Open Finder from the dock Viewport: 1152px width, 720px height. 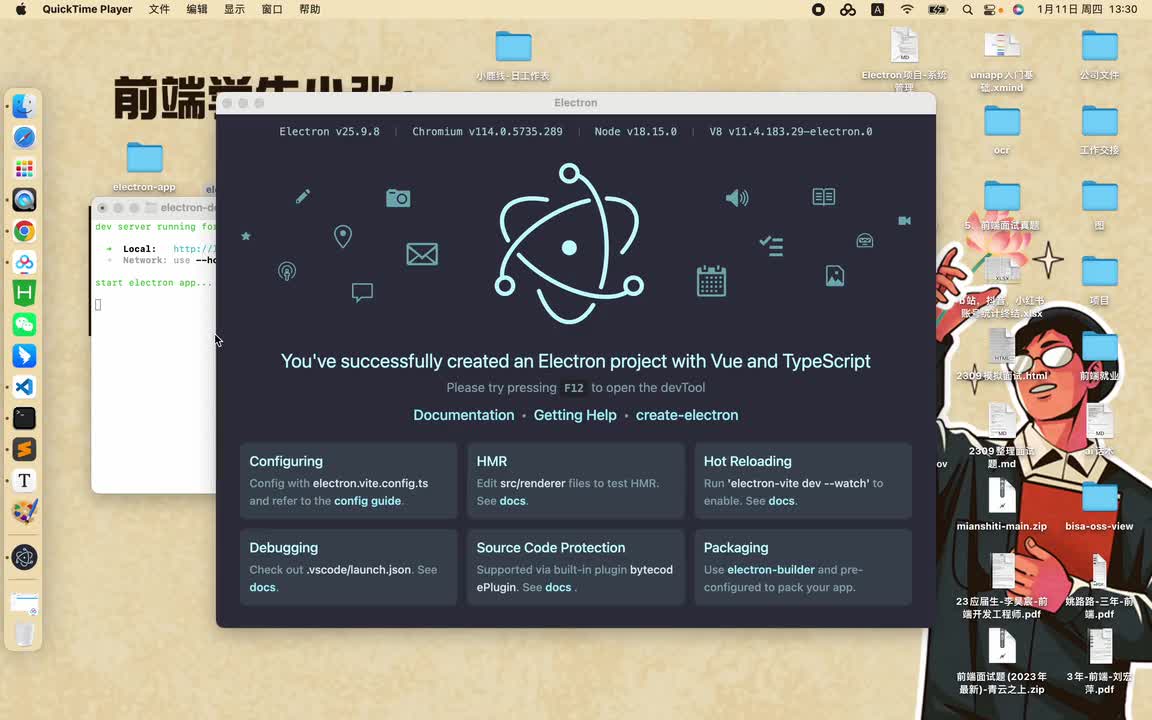(x=24, y=107)
